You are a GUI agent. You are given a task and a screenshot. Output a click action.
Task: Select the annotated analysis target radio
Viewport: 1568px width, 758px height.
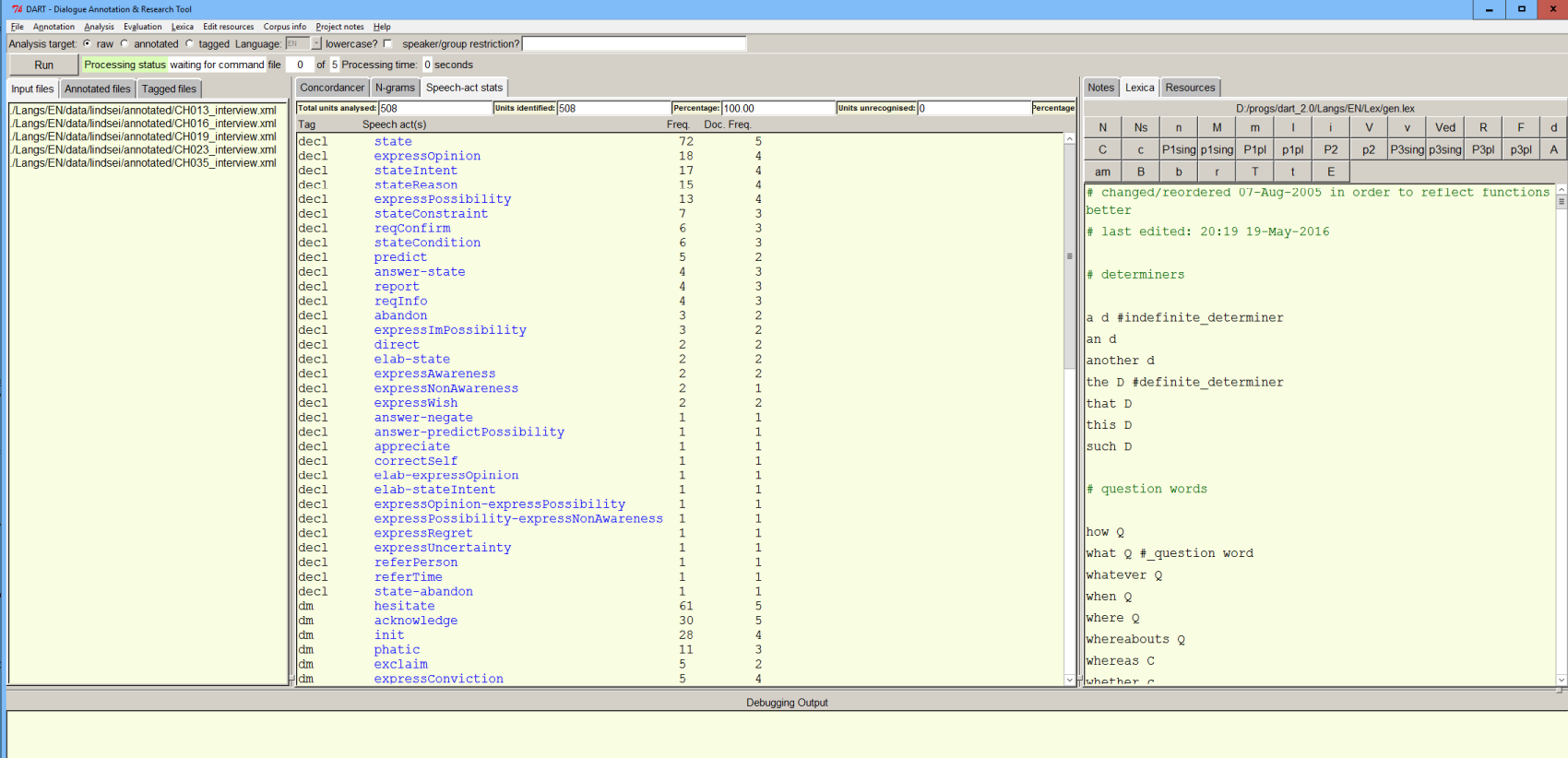point(125,43)
